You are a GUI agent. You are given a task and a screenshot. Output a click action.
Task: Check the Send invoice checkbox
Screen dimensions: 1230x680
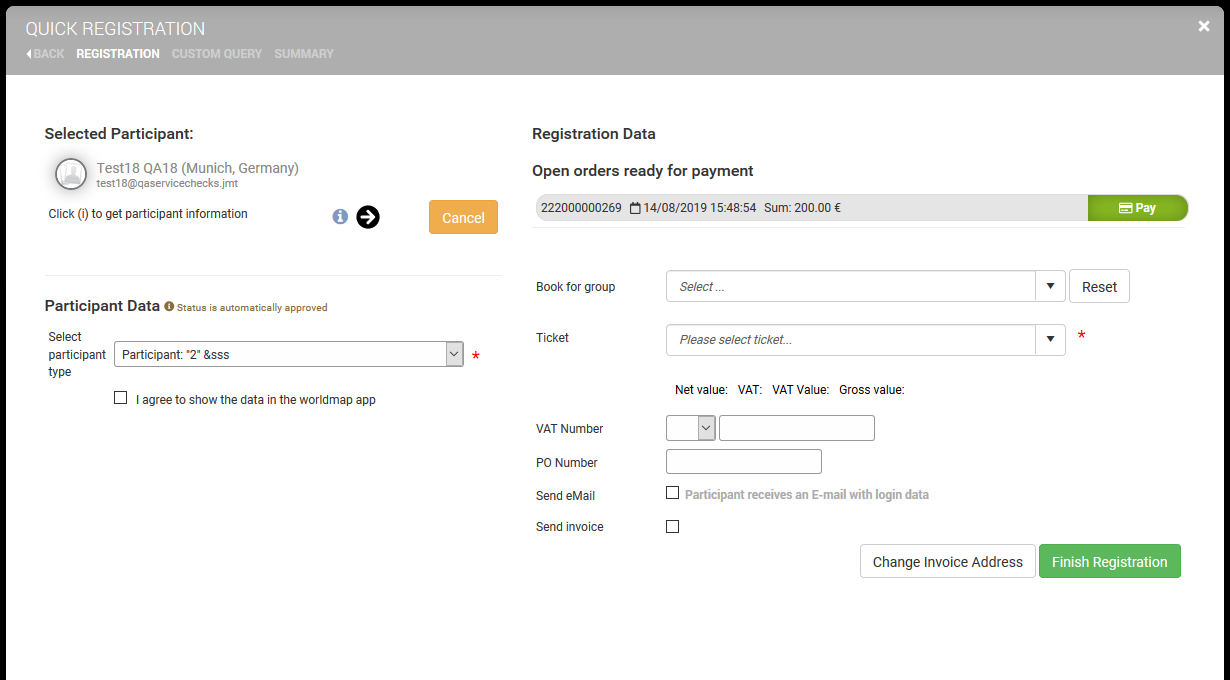pos(672,526)
